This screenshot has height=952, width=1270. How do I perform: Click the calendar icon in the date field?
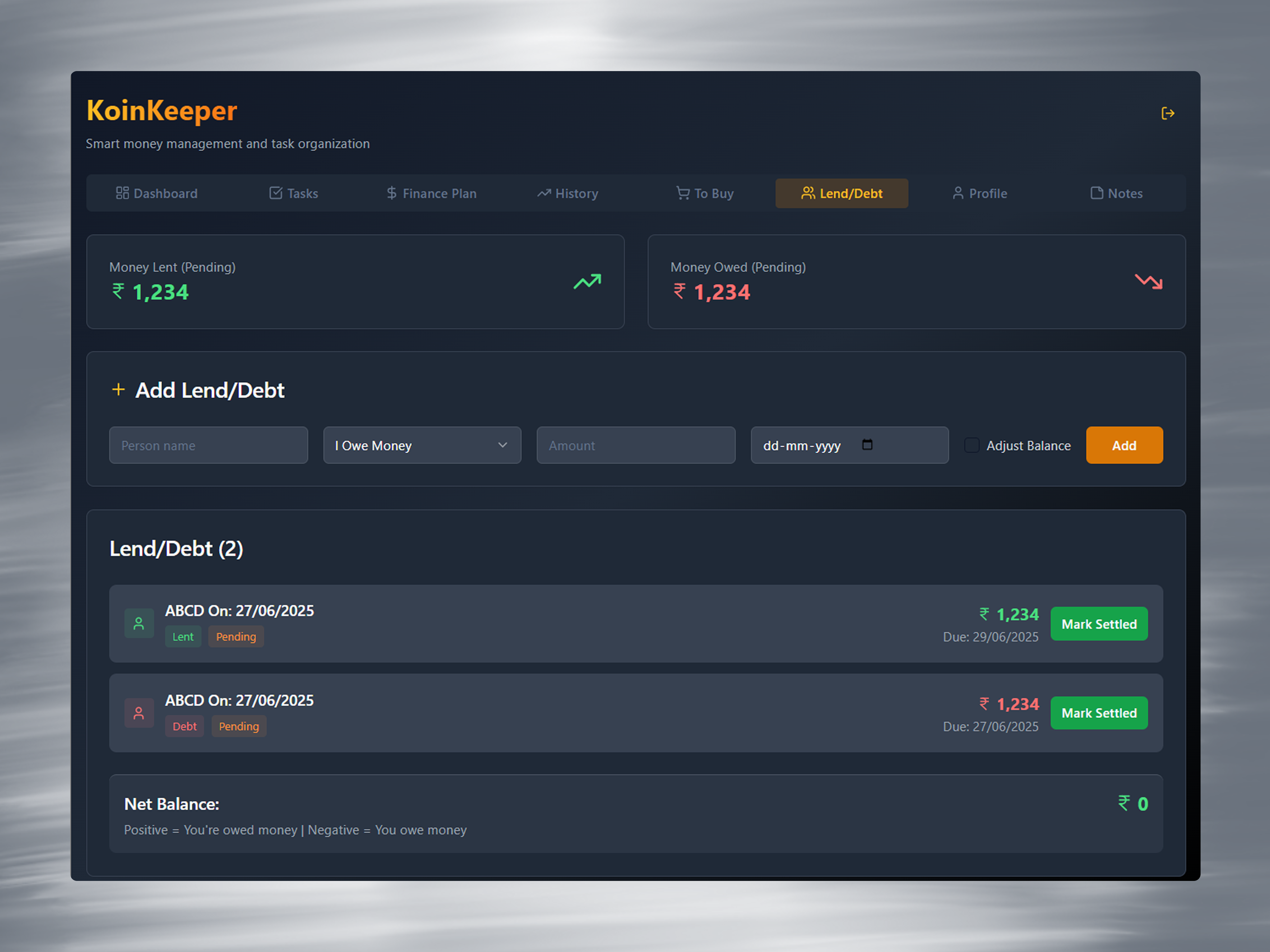tap(867, 445)
